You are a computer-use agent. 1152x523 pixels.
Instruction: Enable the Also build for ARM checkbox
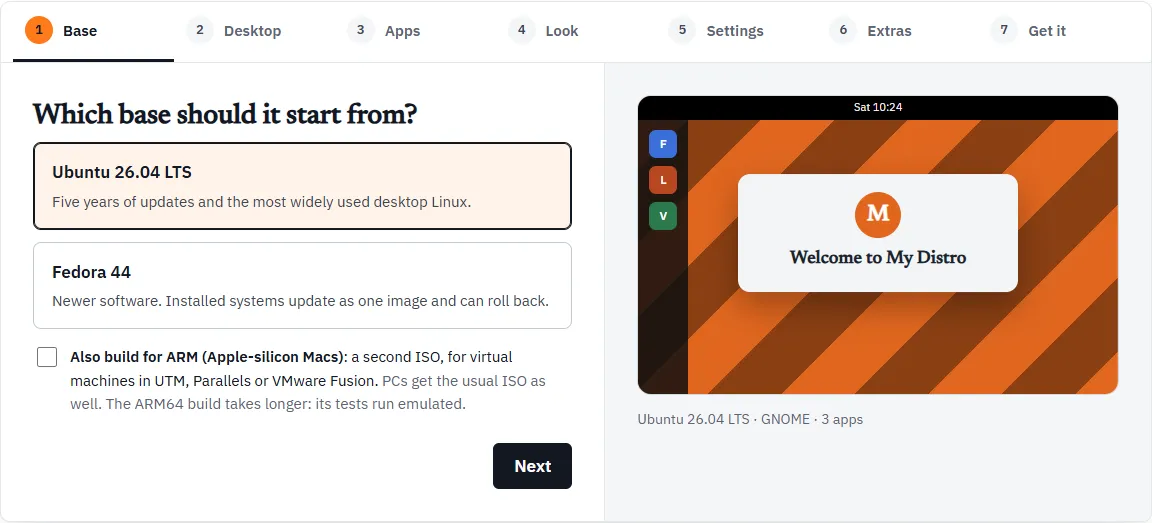point(47,357)
